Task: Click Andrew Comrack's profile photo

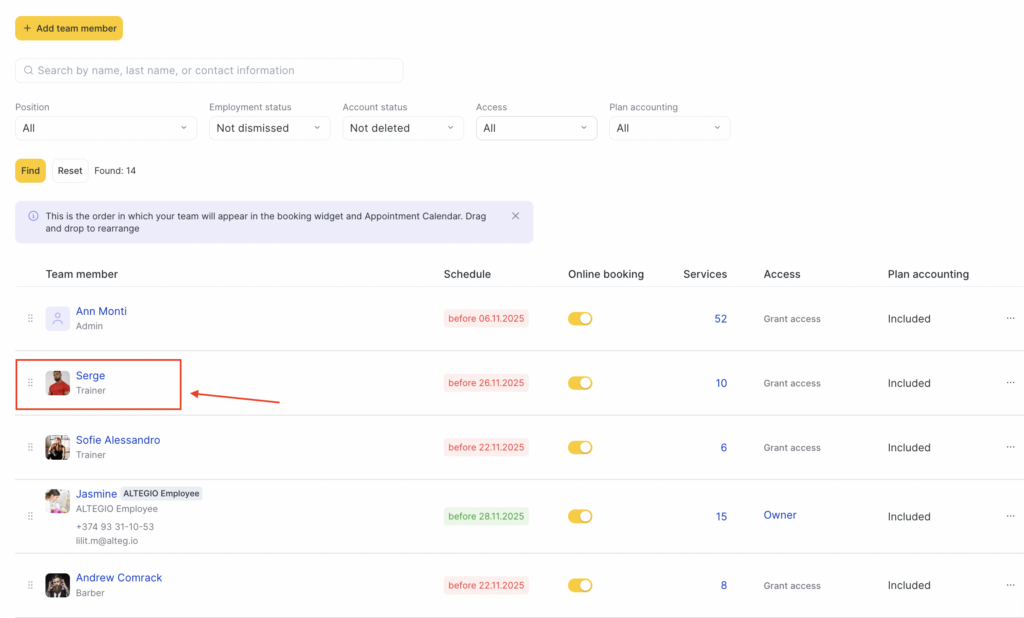Action: pos(58,585)
